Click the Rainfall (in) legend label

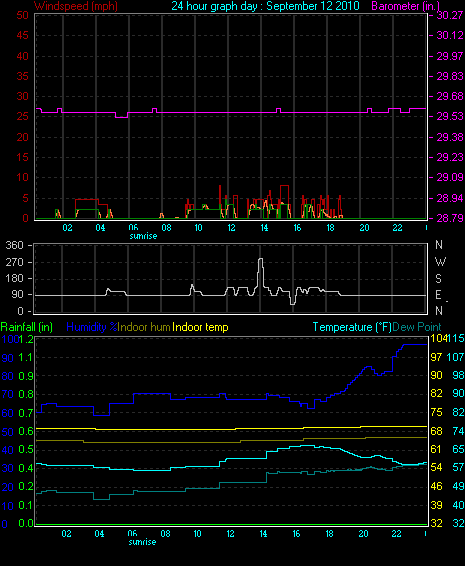(x=27, y=327)
